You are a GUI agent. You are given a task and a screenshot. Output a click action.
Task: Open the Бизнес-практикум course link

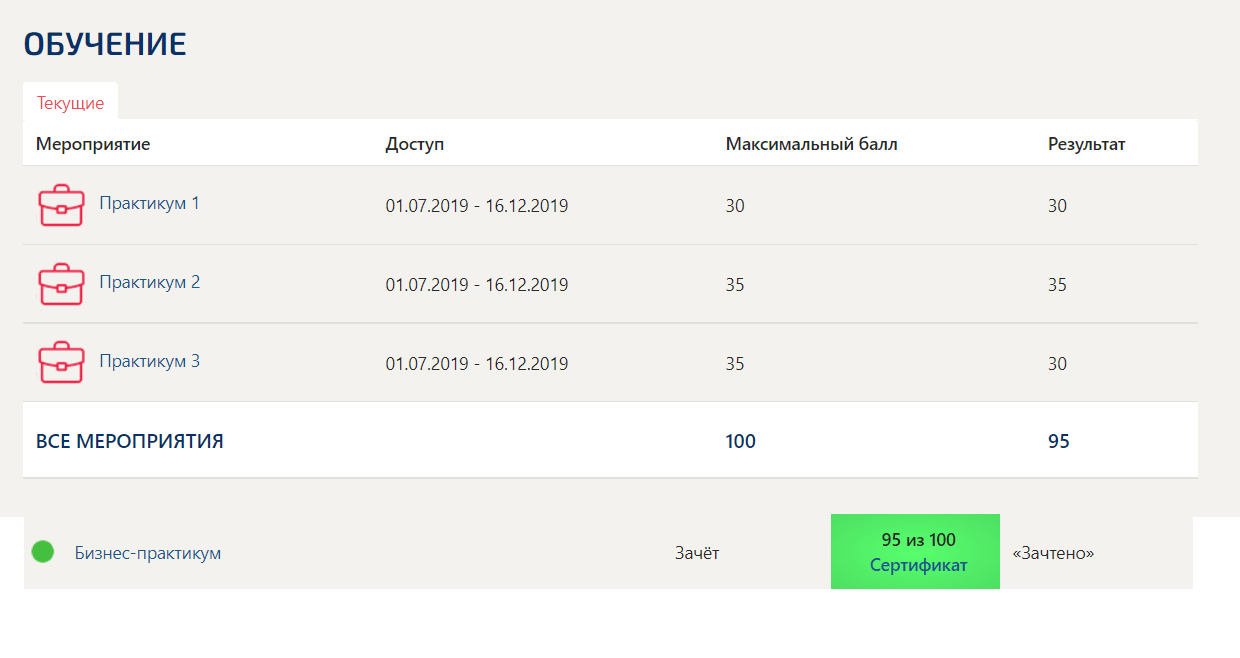tap(148, 553)
